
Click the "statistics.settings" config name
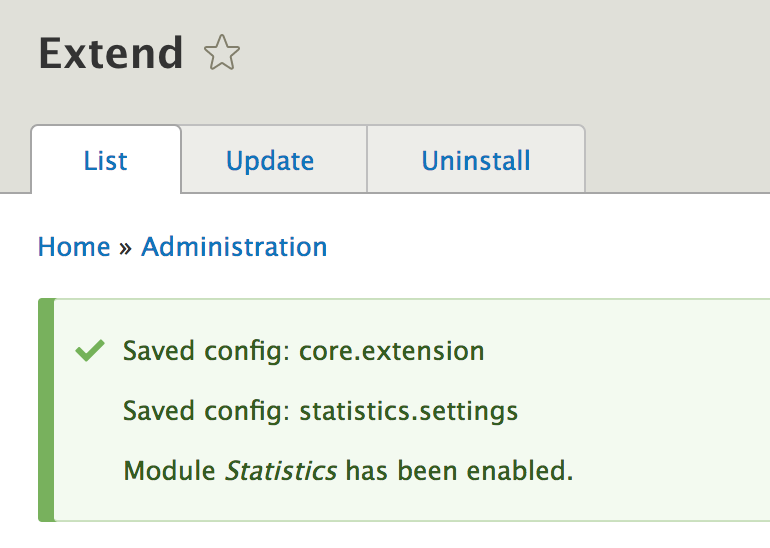pyautogui.click(x=409, y=411)
